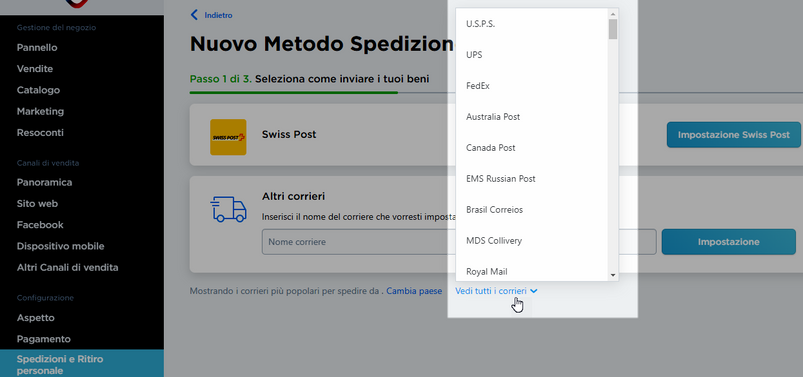803x377 pixels.
Task: Click the Altri corrieri heading
Action: pos(293,196)
